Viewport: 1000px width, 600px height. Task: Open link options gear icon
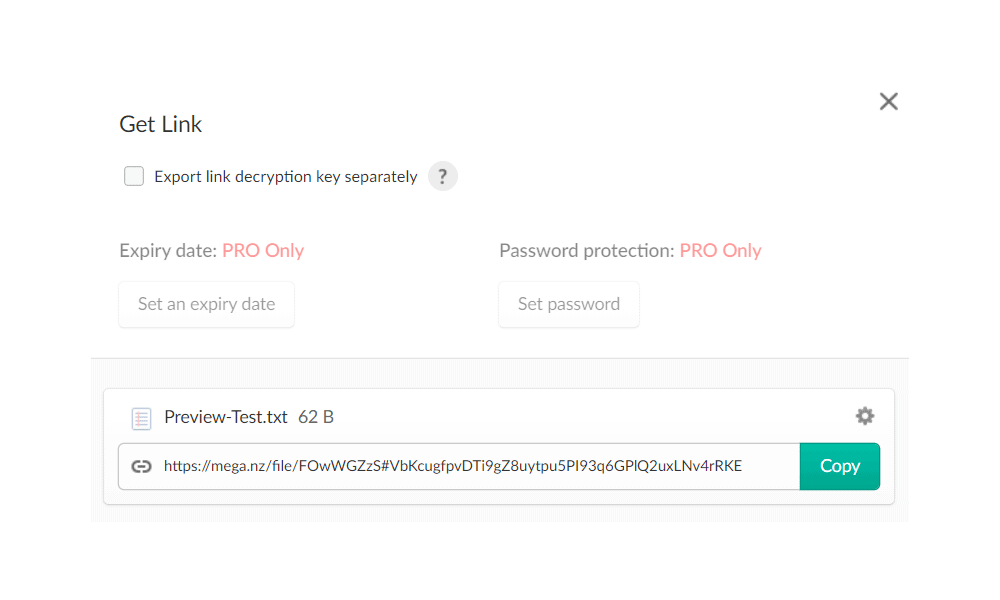[865, 416]
